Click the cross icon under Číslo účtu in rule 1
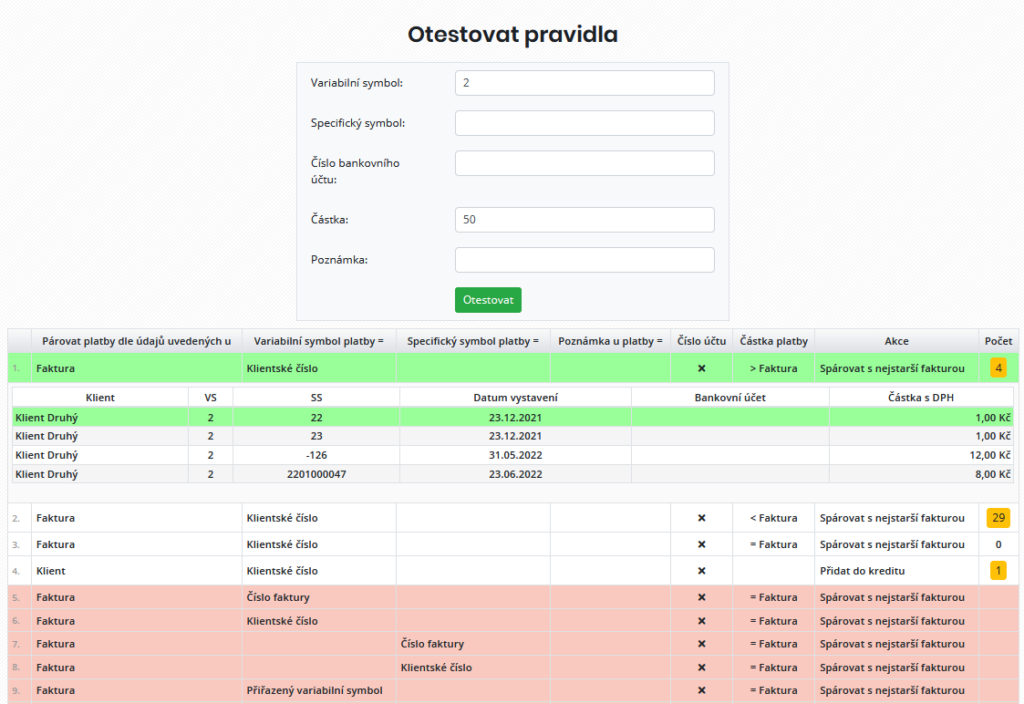 [703, 367]
